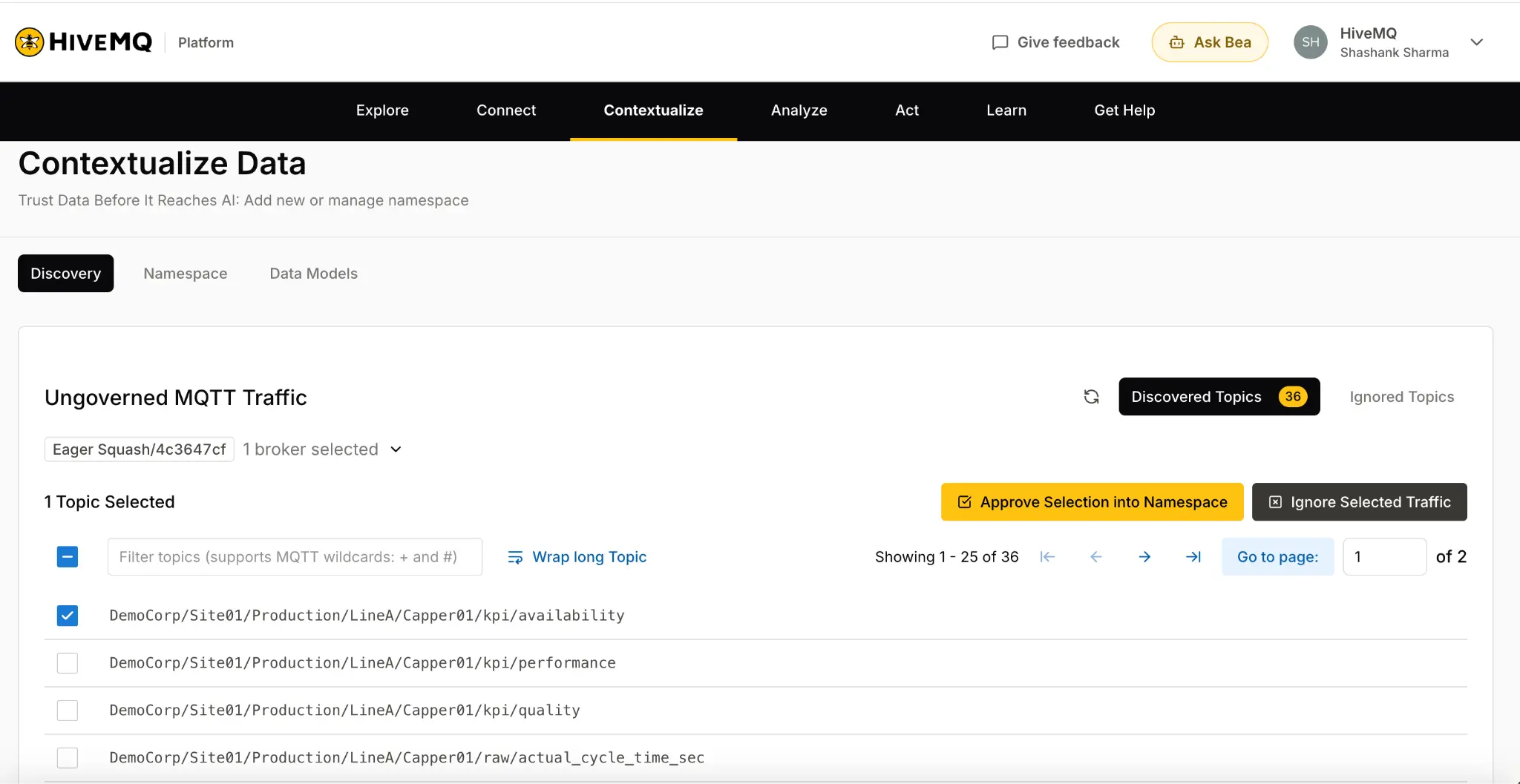Open the Contextualize menu

(x=653, y=111)
